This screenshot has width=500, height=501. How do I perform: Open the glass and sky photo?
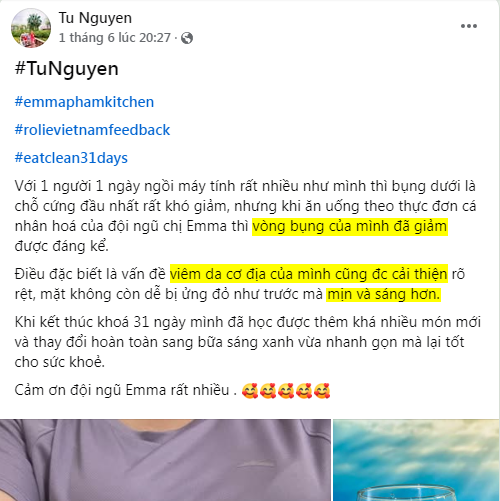(416, 460)
